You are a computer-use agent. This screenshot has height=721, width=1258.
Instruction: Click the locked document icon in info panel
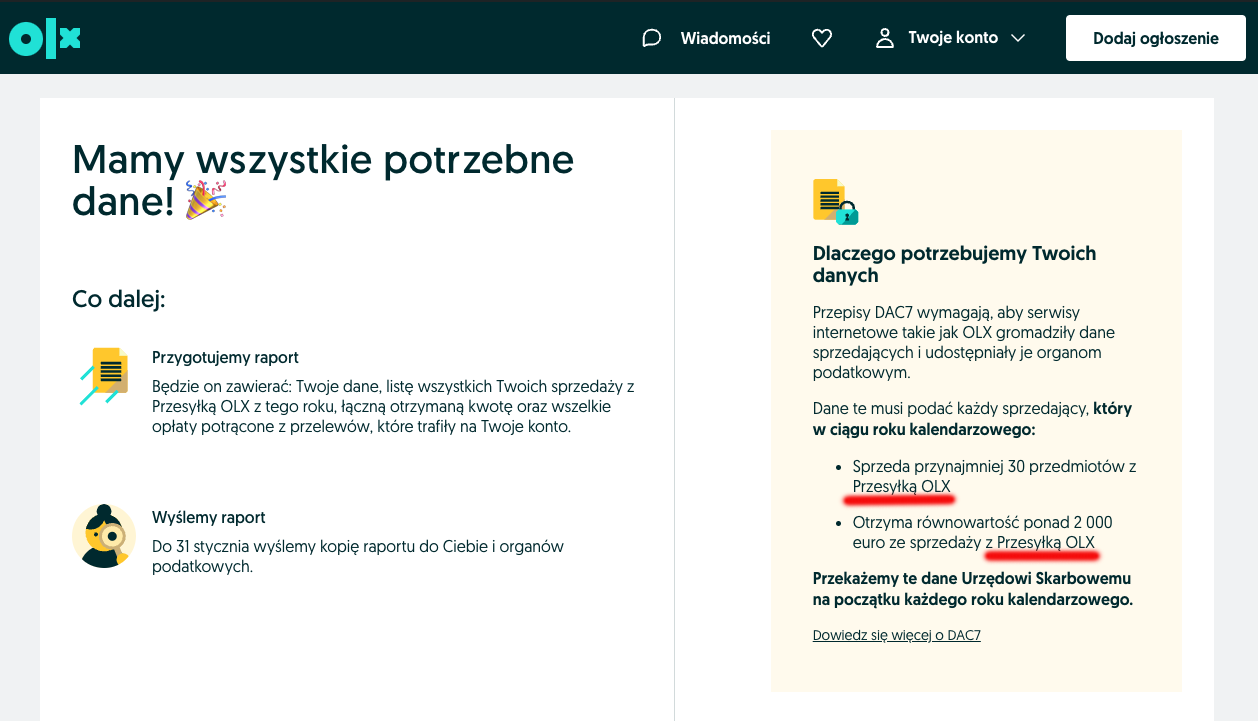(835, 202)
